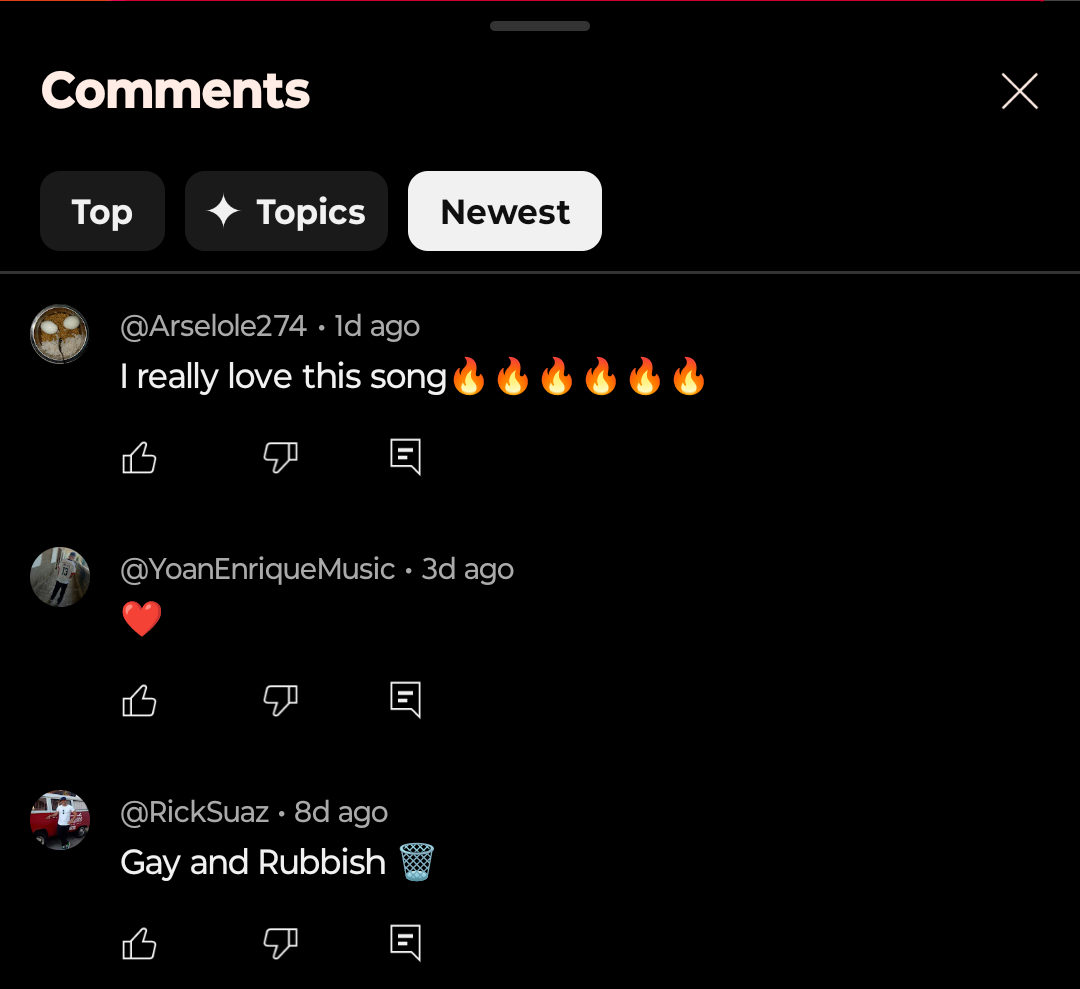
Task: Reply to @Arselole274's comment
Action: point(405,457)
